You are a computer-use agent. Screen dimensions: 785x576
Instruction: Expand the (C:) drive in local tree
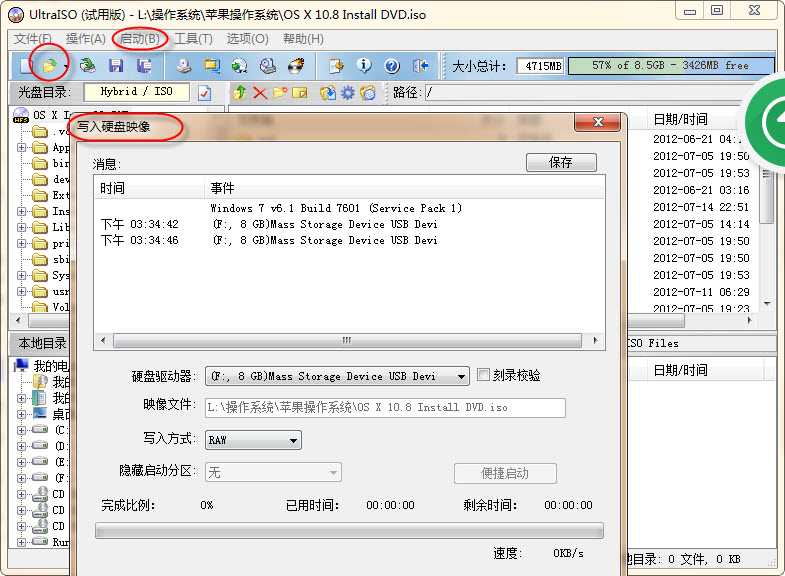pyautogui.click(x=22, y=430)
